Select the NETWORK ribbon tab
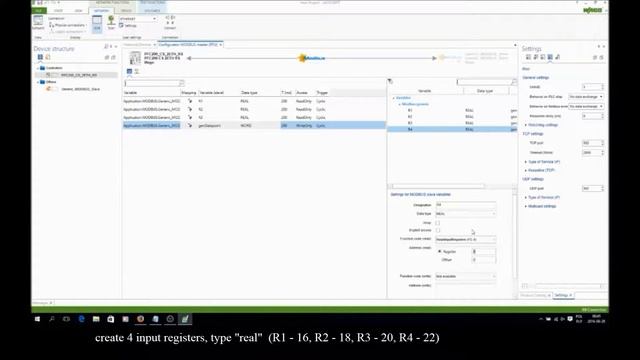This screenshot has height=360, width=640. (101, 10)
